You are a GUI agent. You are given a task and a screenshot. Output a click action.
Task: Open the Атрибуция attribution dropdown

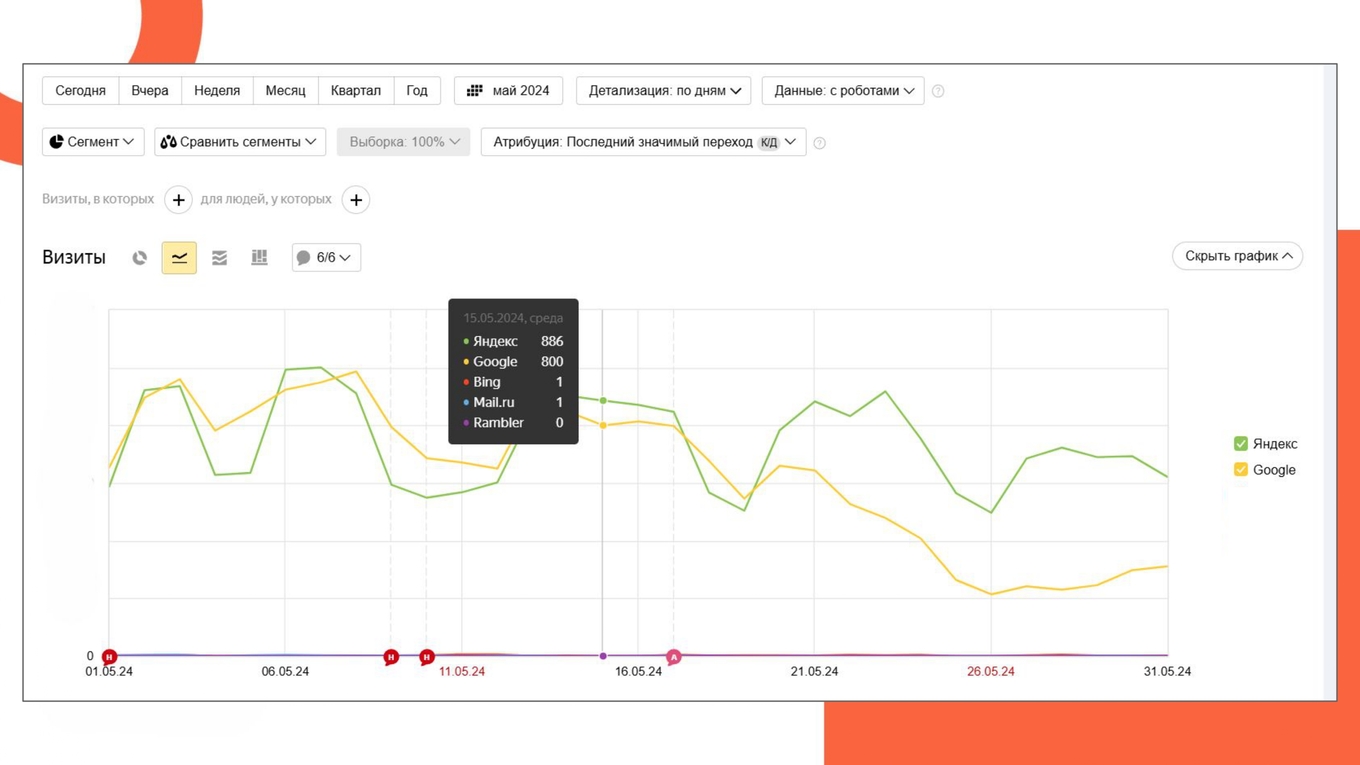coord(643,141)
